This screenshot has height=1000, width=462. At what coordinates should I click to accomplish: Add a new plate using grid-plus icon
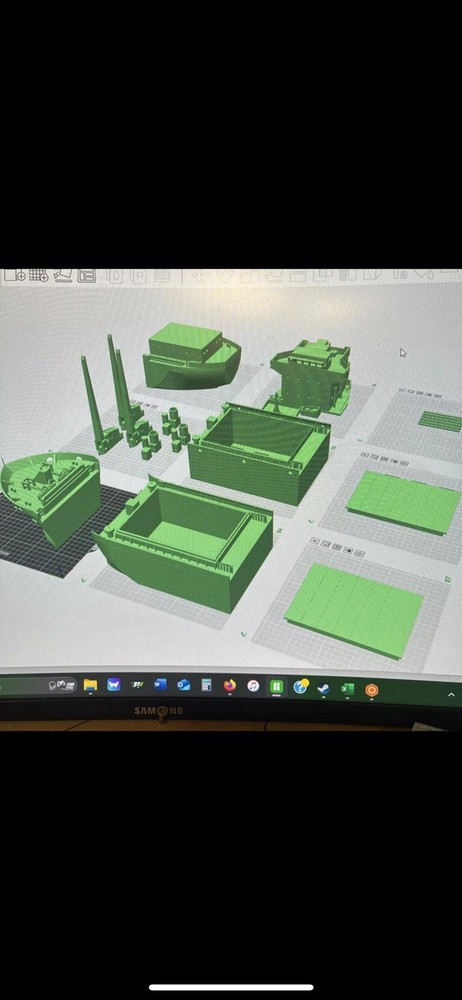(39, 275)
